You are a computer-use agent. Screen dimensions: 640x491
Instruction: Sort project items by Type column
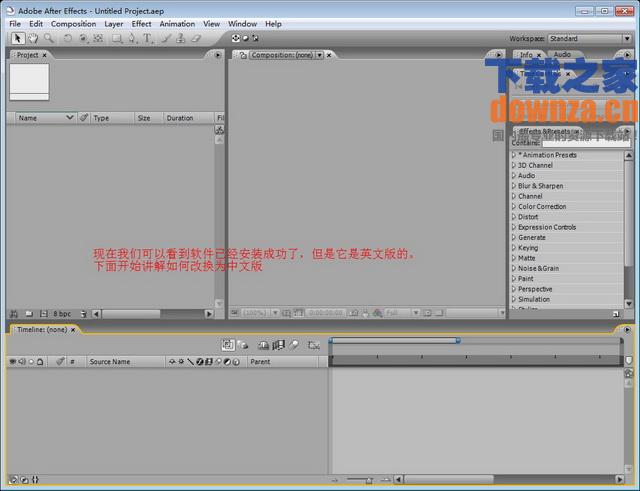tap(112, 118)
